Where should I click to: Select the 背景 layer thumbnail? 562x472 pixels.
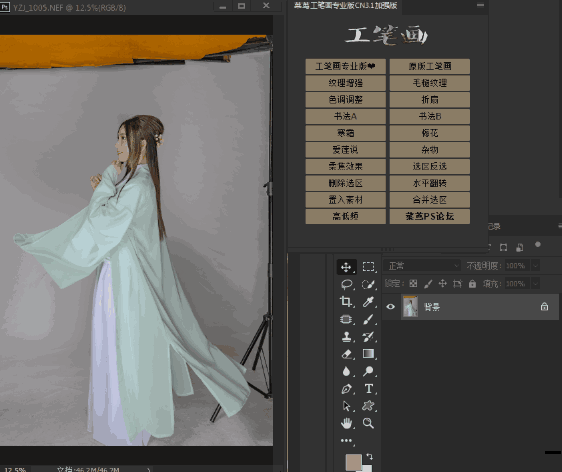click(410, 307)
